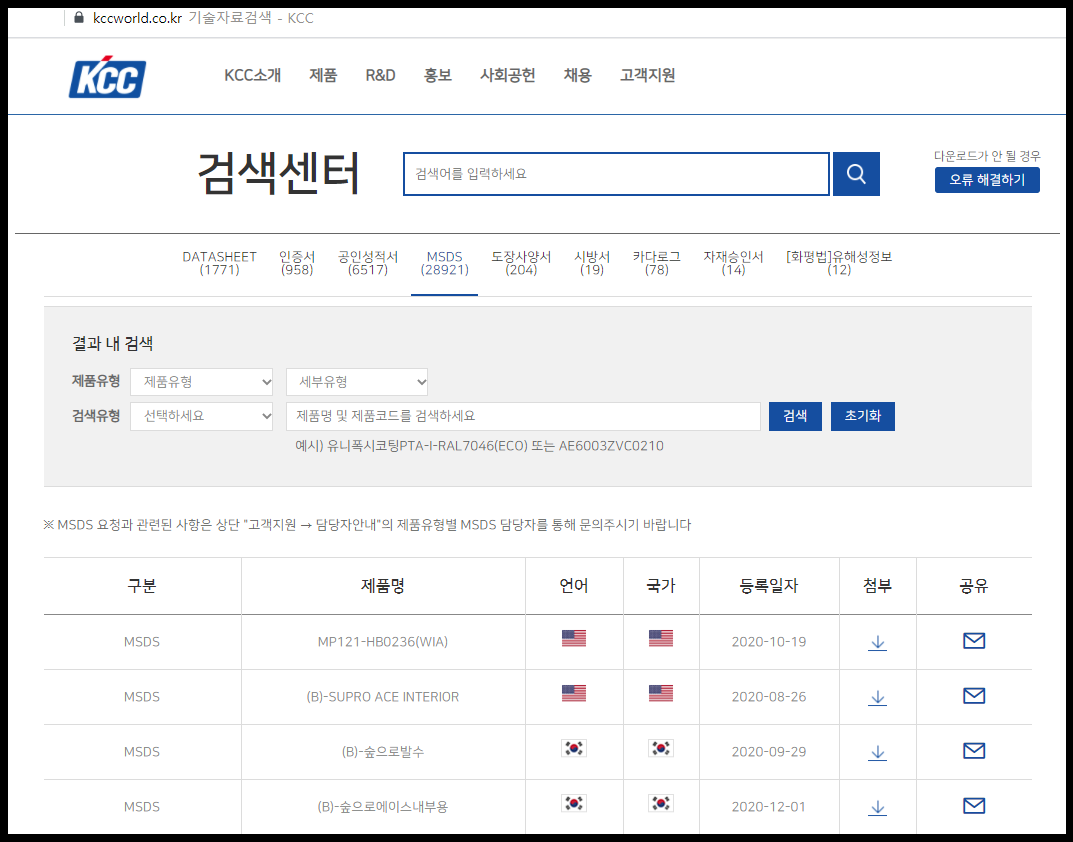1073x842 pixels.
Task: Switch to the 인증서 (958) tab
Action: 297,263
